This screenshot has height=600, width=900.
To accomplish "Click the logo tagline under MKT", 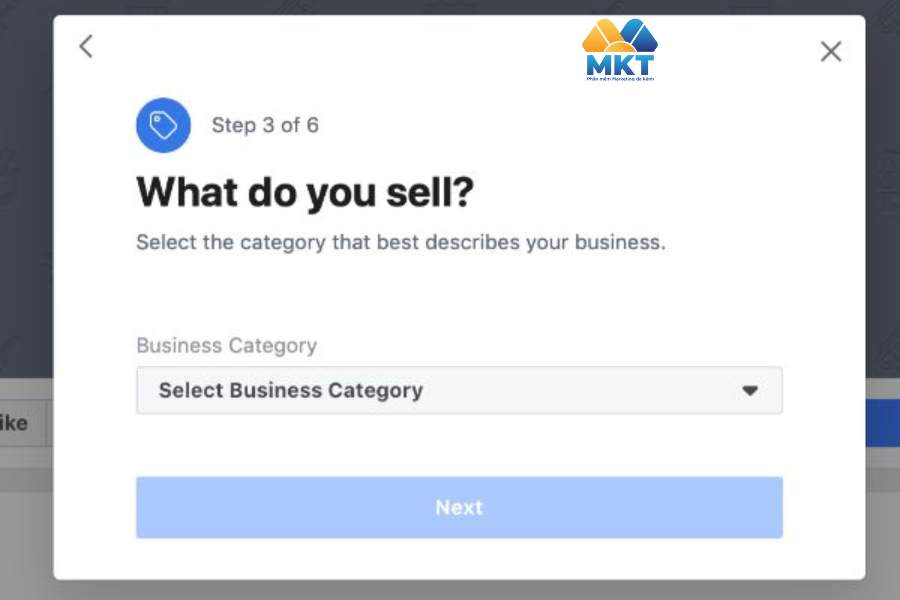I will pos(620,79).
